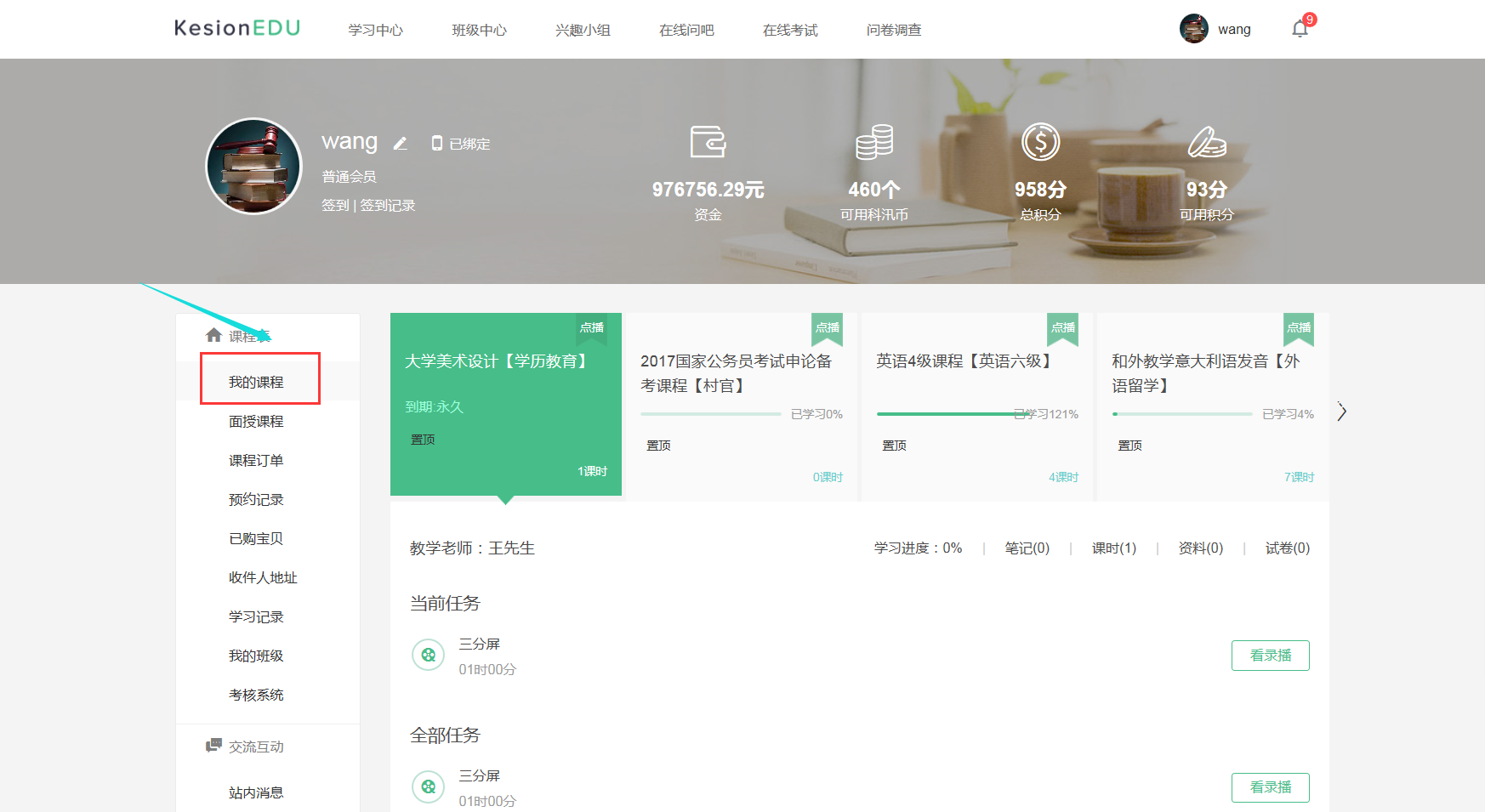This screenshot has width=1485, height=812.
Task: Click the phone bound icon by 已绑定
Action: pos(437,144)
